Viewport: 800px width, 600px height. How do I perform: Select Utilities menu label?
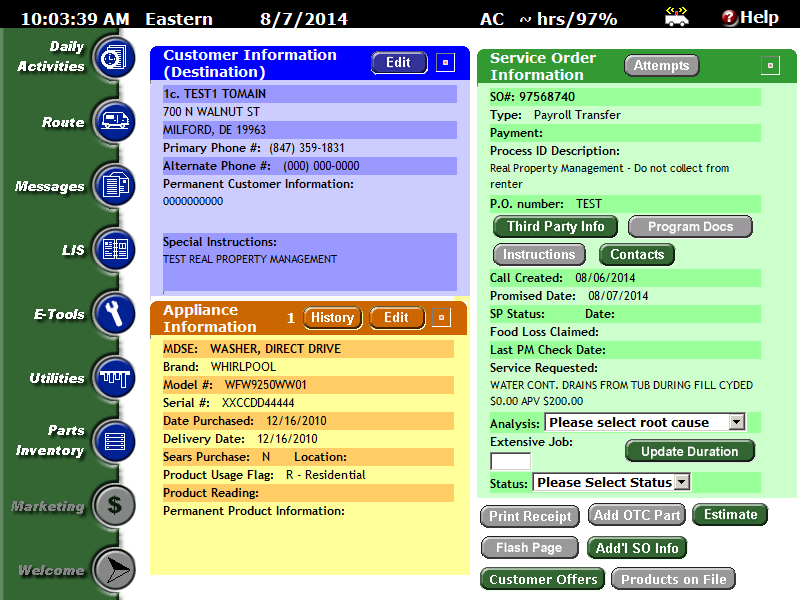[x=57, y=378]
